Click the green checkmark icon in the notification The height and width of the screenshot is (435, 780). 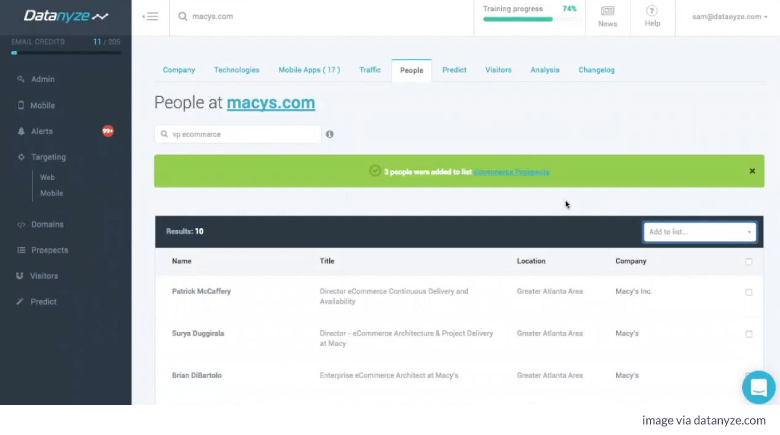pyautogui.click(x=375, y=171)
